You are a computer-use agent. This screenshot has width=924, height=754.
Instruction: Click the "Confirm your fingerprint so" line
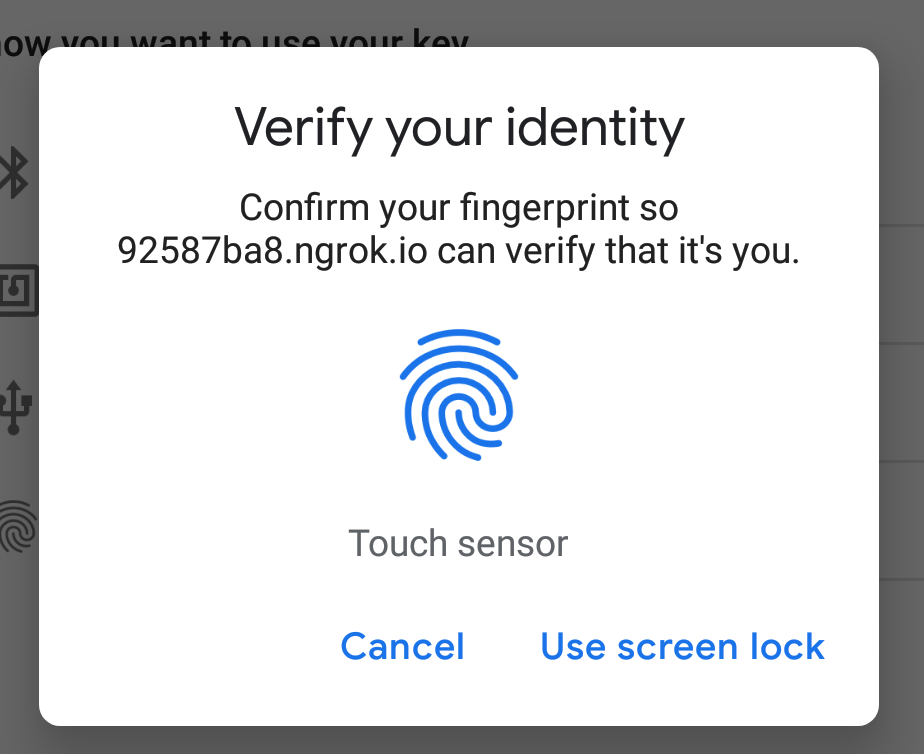click(459, 208)
